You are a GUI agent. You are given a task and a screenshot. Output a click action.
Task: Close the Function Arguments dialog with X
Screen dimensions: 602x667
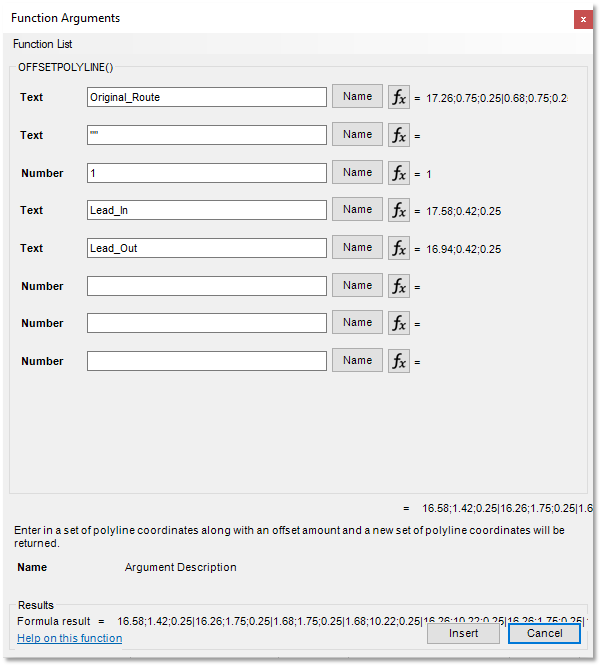point(583,20)
